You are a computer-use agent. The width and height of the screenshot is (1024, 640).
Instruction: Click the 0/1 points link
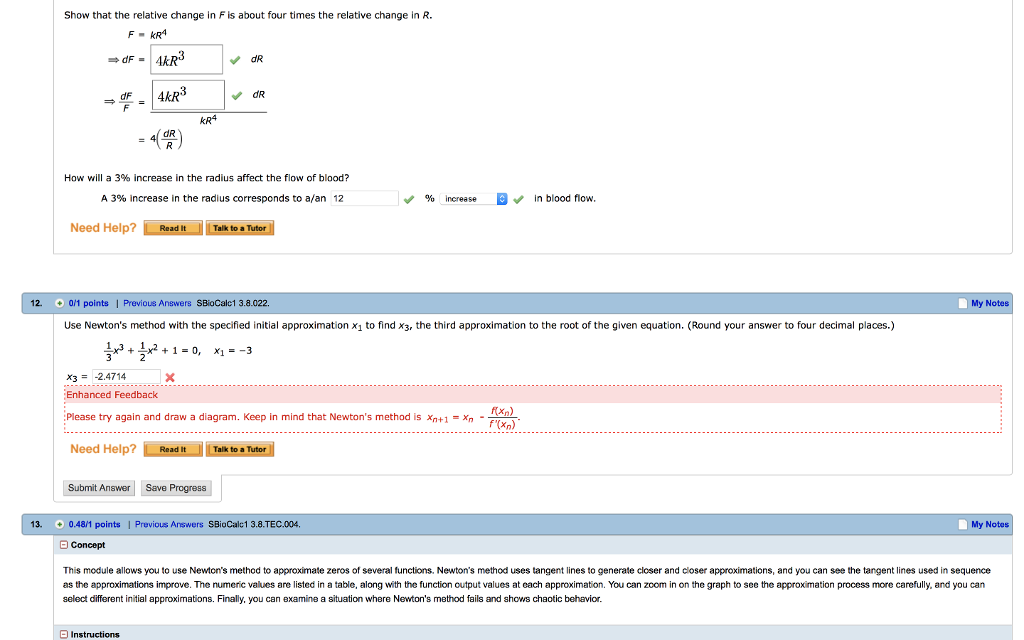(x=88, y=303)
